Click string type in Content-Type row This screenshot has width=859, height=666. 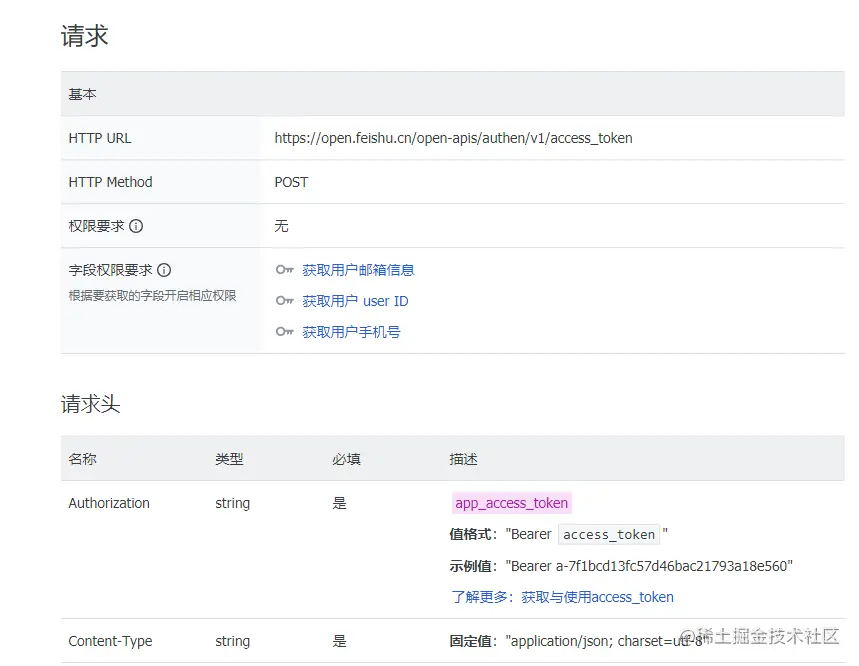click(232, 641)
